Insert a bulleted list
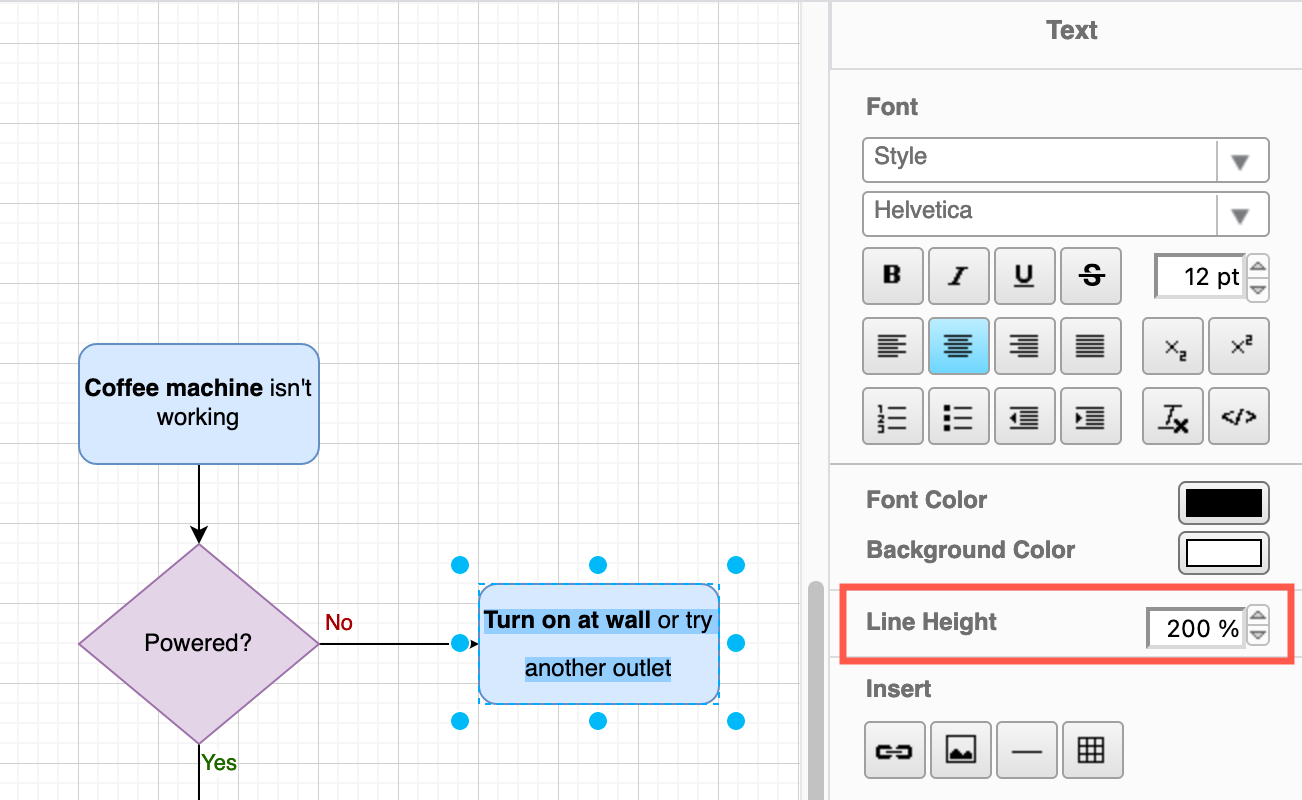The width and height of the screenshot is (1302, 800). coord(959,416)
